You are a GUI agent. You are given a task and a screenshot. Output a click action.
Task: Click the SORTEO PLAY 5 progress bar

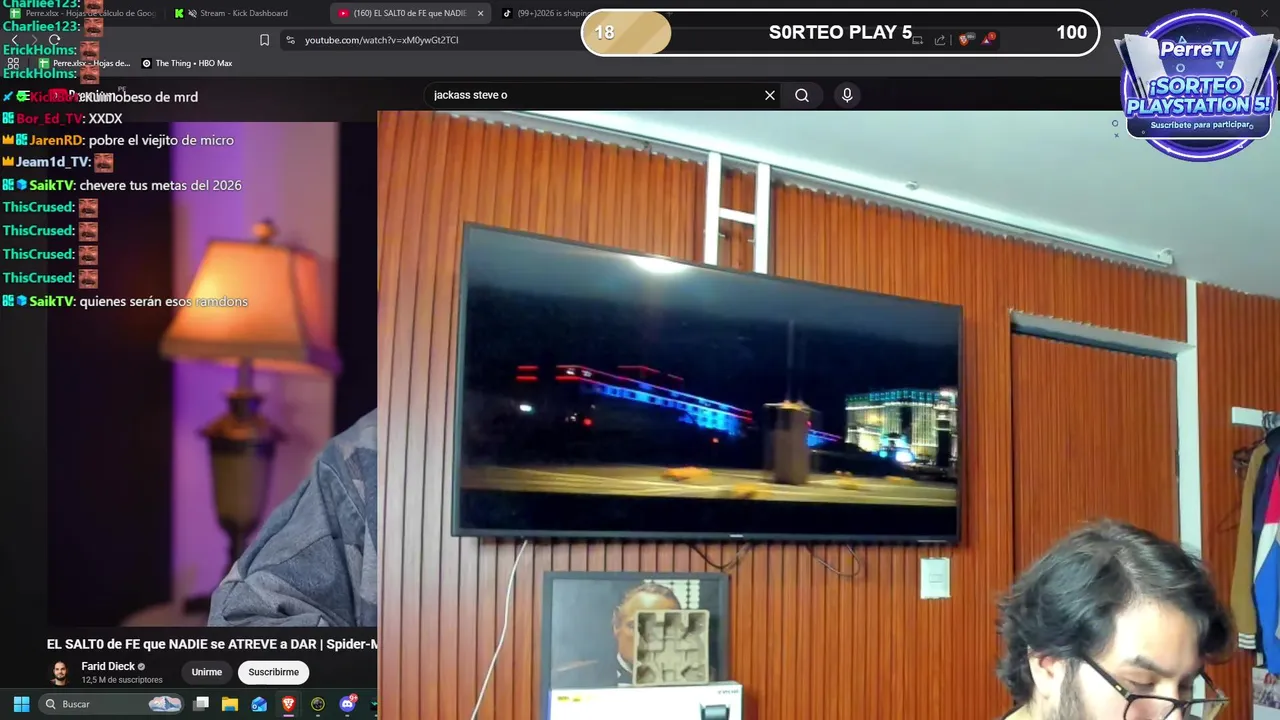[840, 32]
